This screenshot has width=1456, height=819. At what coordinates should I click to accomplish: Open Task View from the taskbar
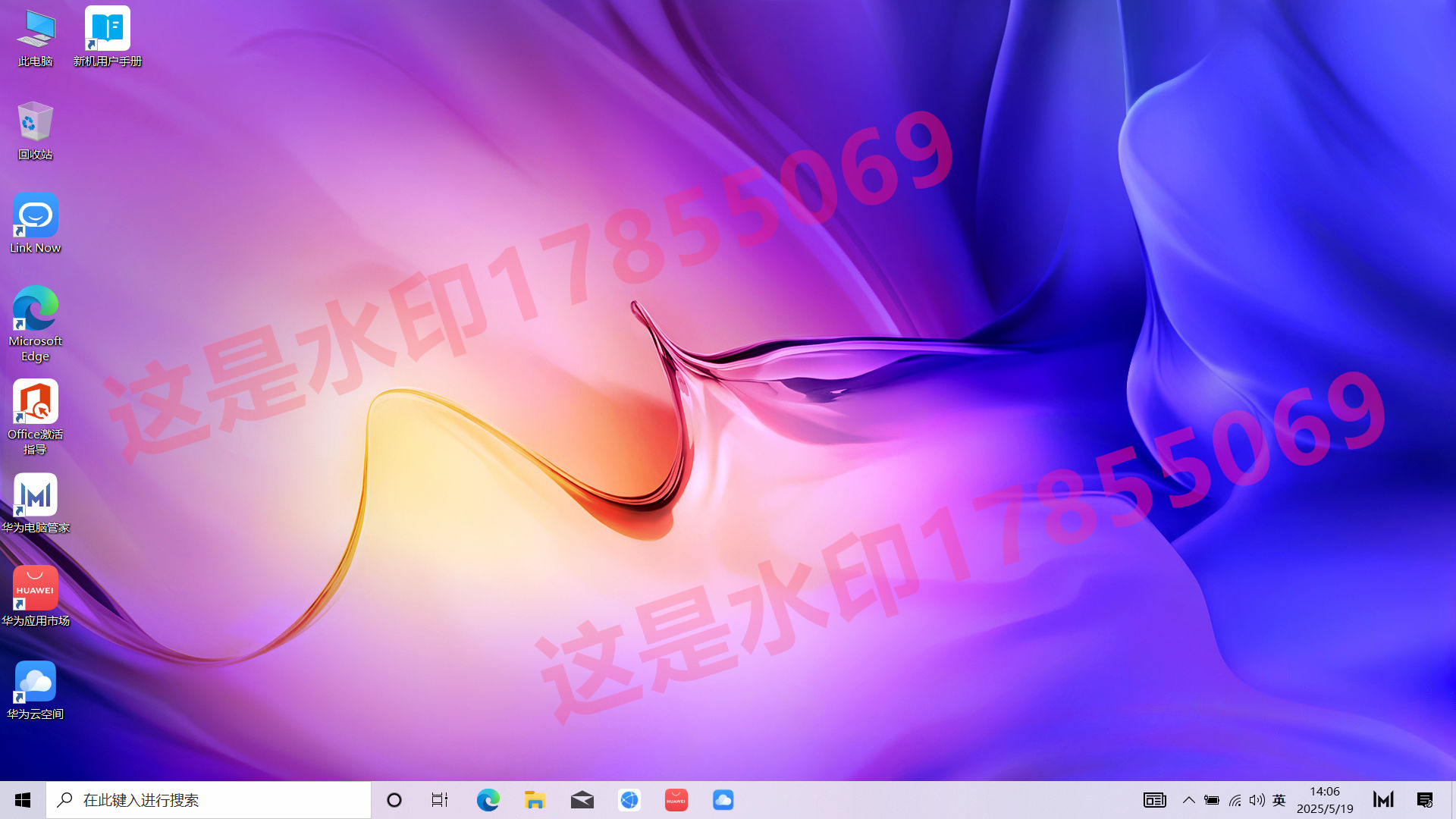[x=440, y=800]
